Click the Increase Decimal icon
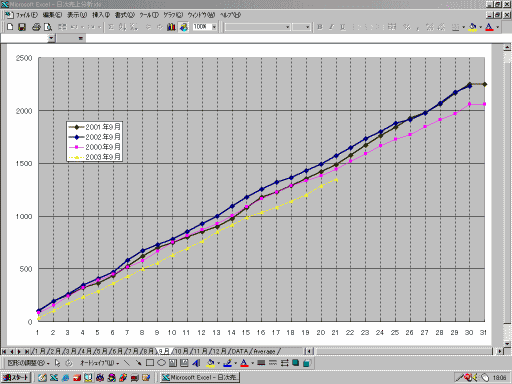Screen dimensions: 512x384 click(430, 27)
